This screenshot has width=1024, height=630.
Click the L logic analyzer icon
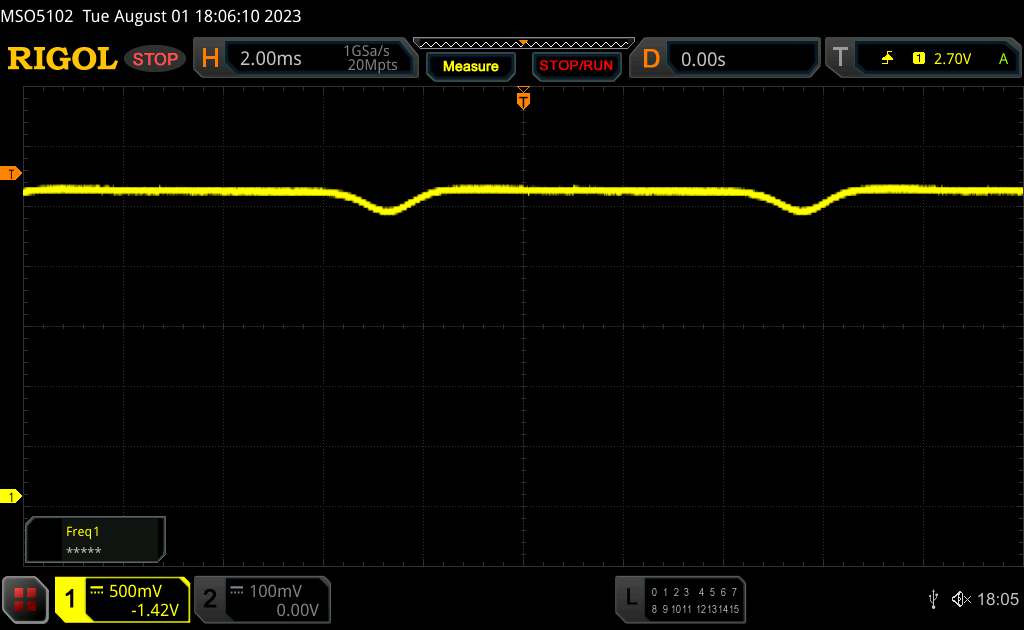point(631,598)
